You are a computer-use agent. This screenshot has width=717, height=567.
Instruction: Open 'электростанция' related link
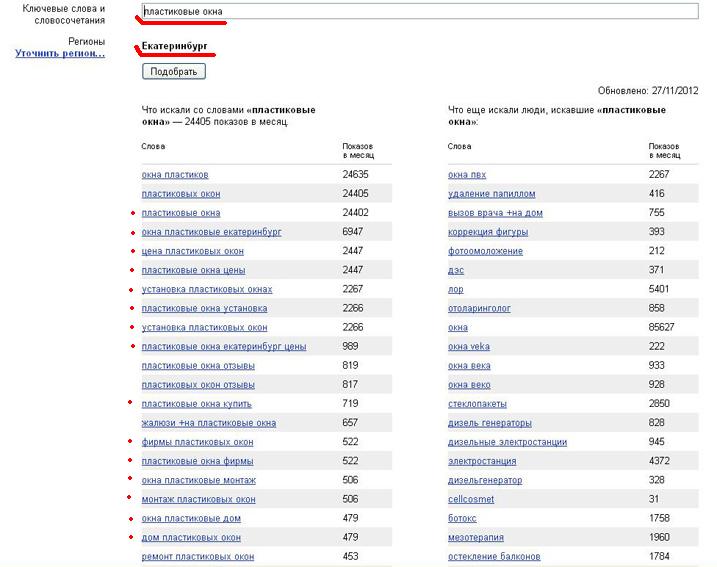(x=482, y=461)
